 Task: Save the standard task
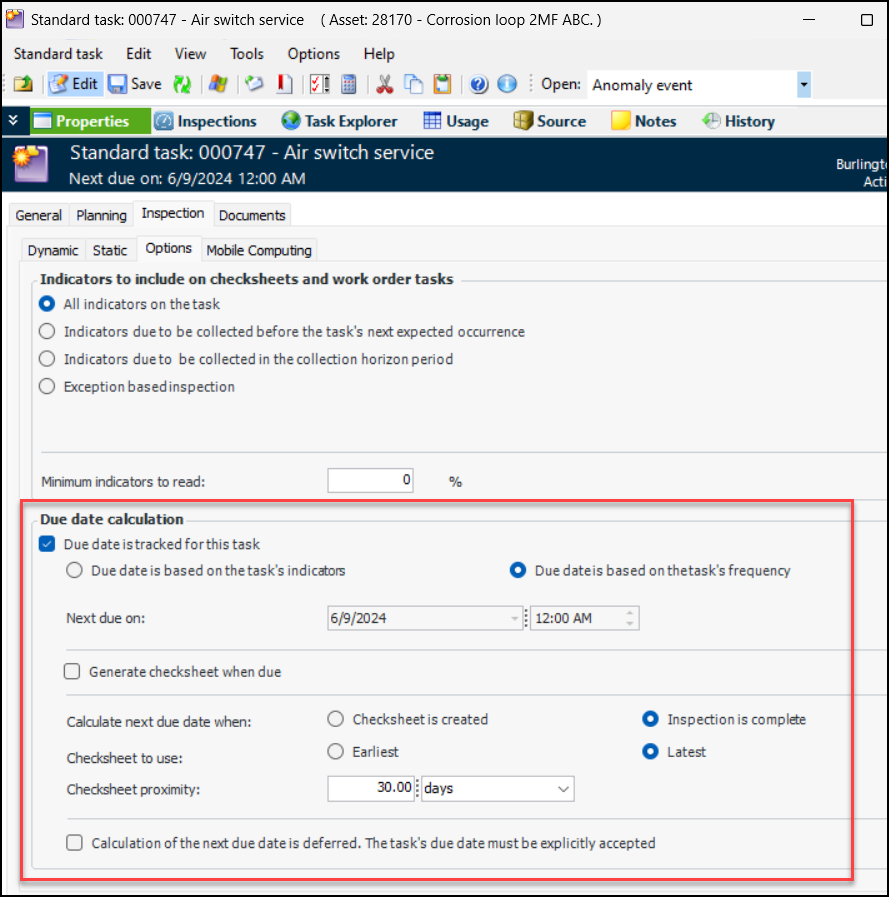pos(135,84)
